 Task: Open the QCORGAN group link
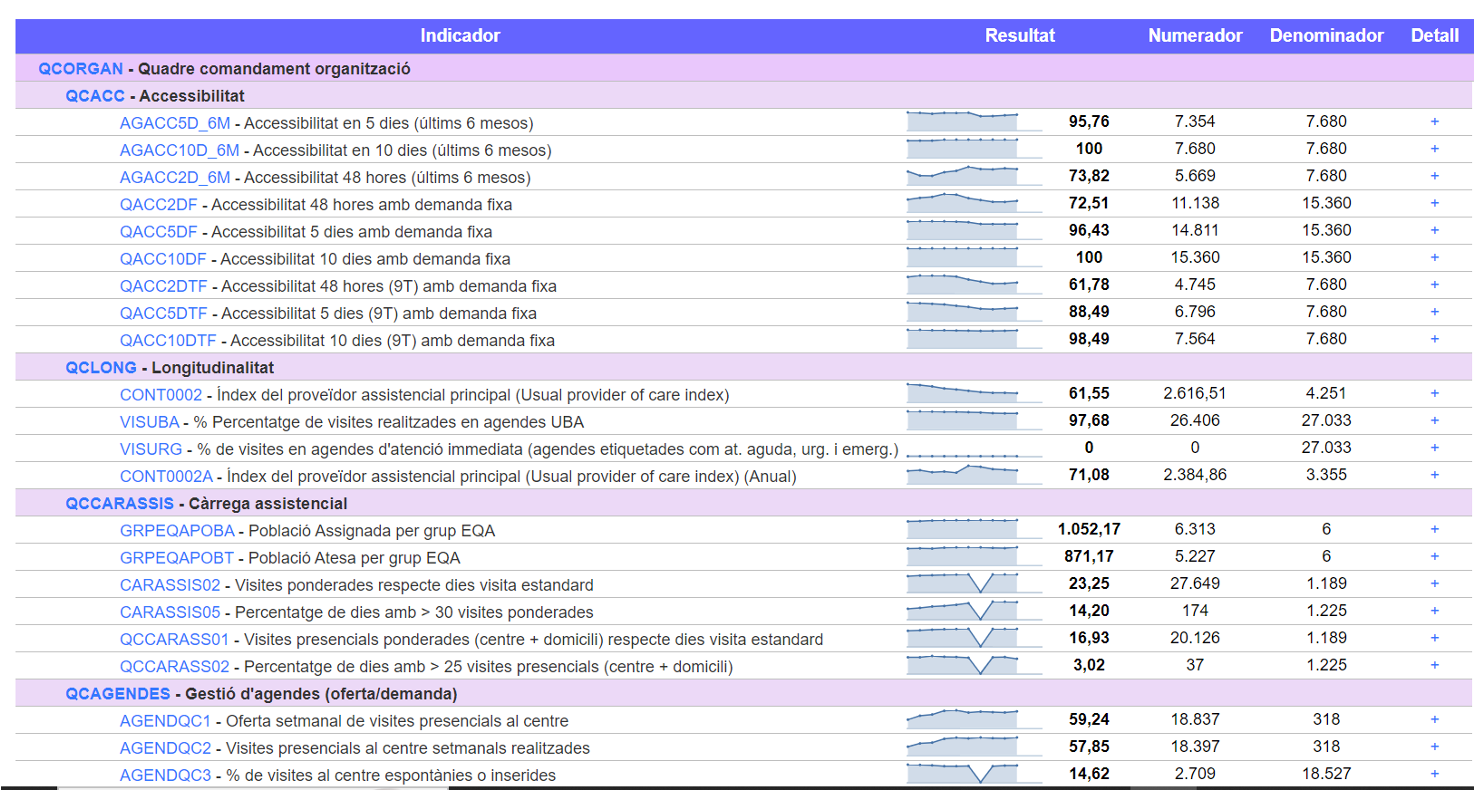click(x=81, y=69)
